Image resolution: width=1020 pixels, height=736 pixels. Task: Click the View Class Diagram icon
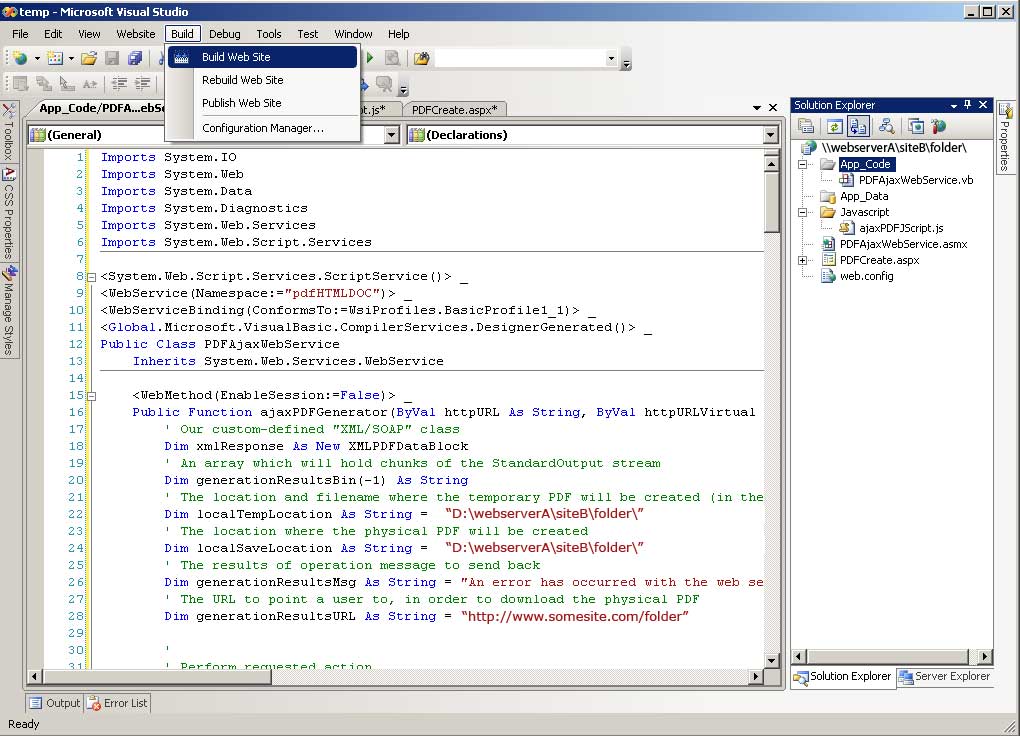point(885,126)
